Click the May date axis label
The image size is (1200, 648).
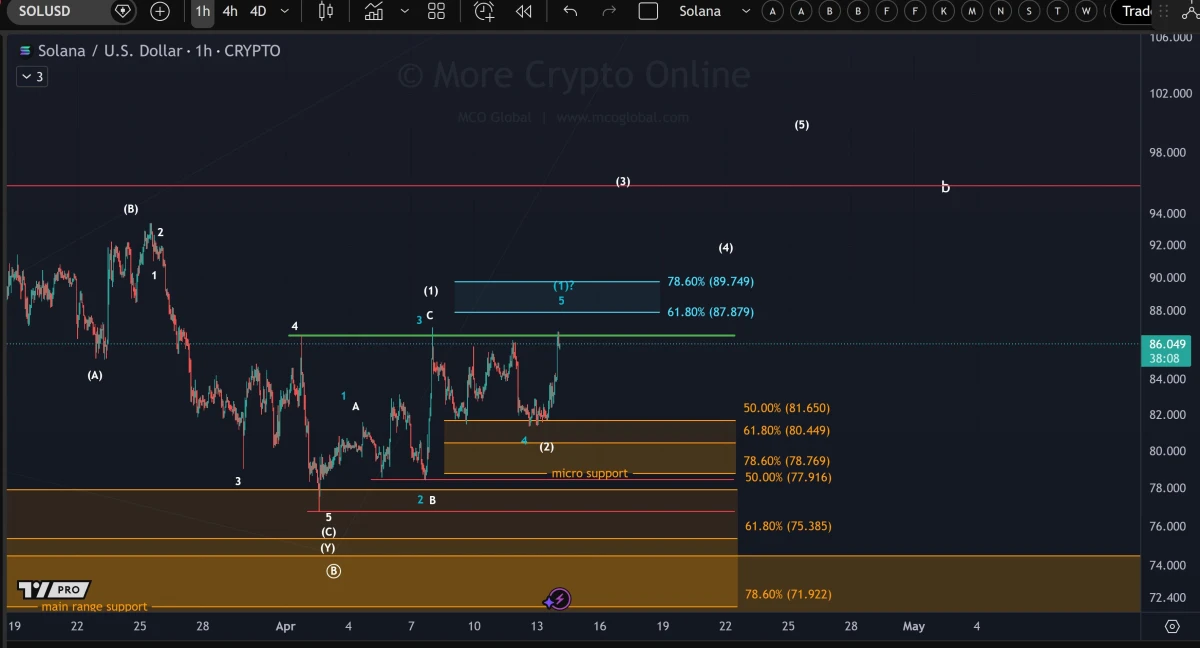click(914, 626)
